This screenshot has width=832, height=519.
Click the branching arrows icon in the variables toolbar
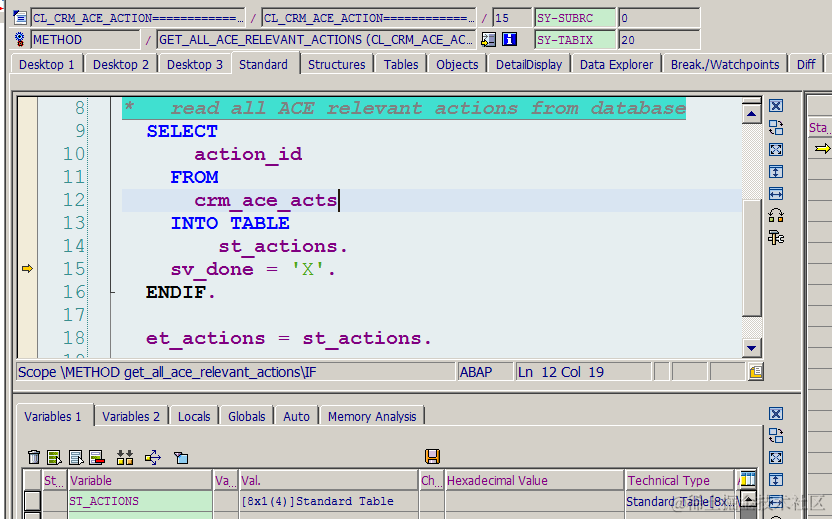click(153, 457)
